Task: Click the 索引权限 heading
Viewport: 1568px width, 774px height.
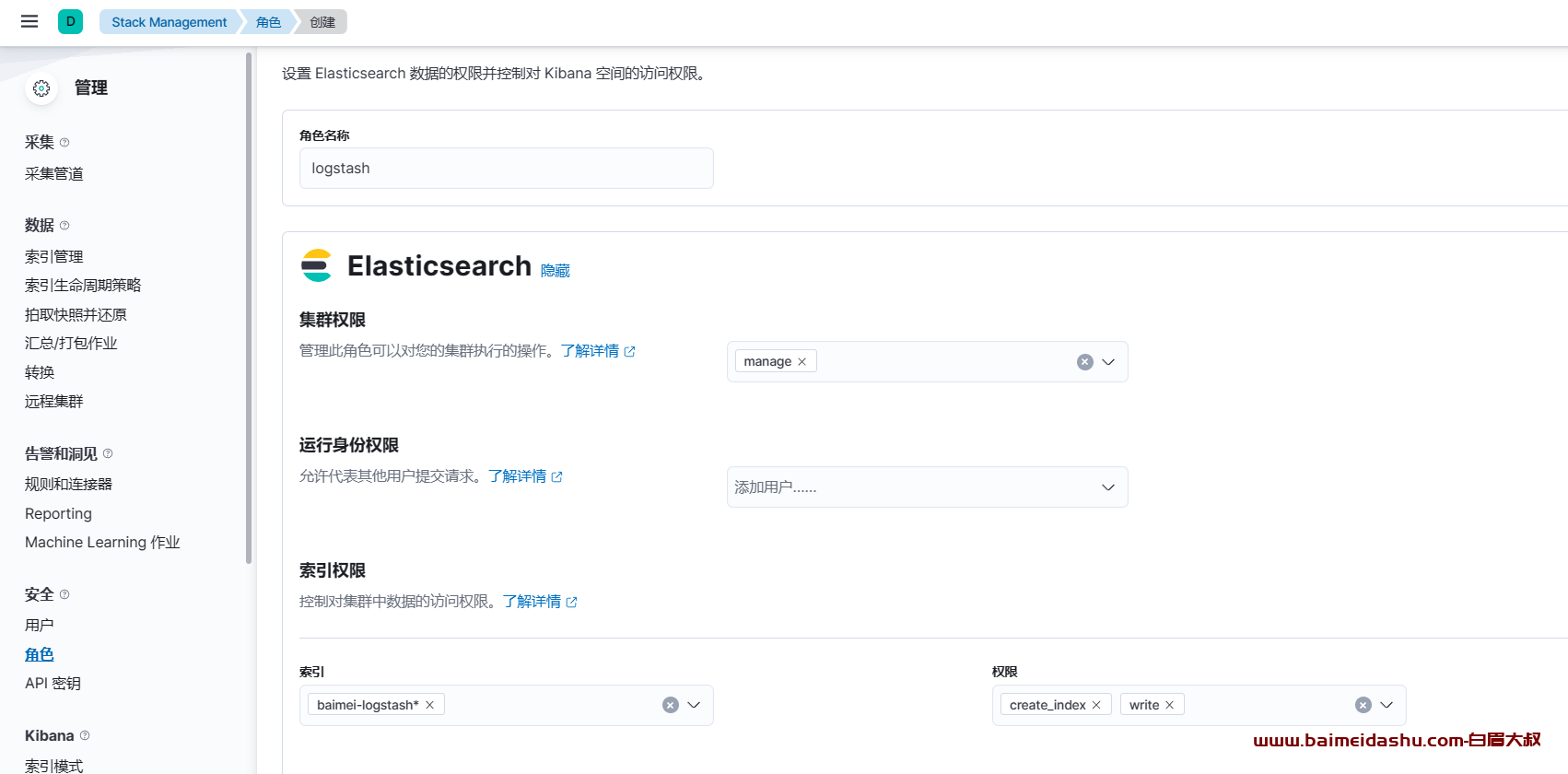Action: click(x=333, y=570)
